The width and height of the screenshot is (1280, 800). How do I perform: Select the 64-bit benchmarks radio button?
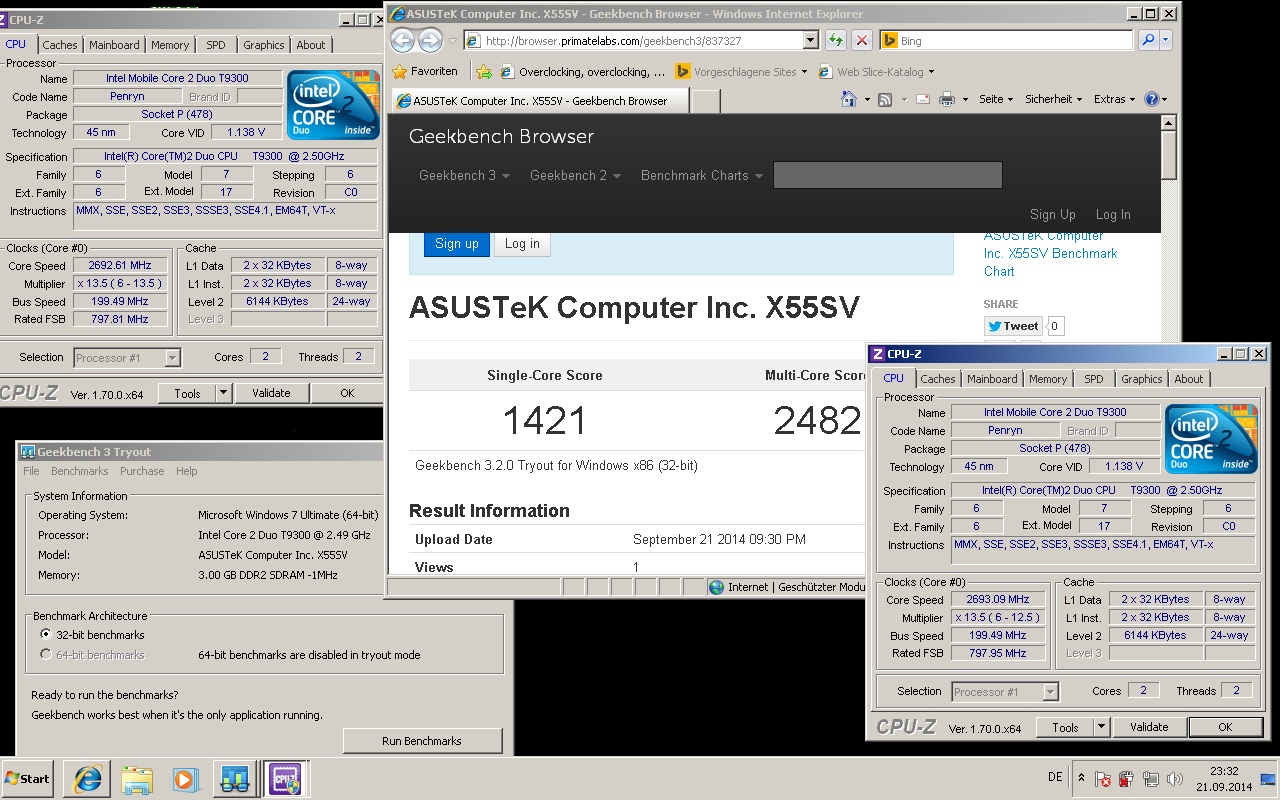coord(45,655)
